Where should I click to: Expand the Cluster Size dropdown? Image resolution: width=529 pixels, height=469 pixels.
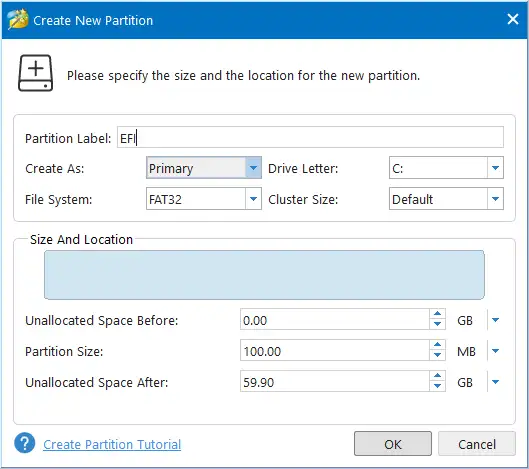coord(495,199)
